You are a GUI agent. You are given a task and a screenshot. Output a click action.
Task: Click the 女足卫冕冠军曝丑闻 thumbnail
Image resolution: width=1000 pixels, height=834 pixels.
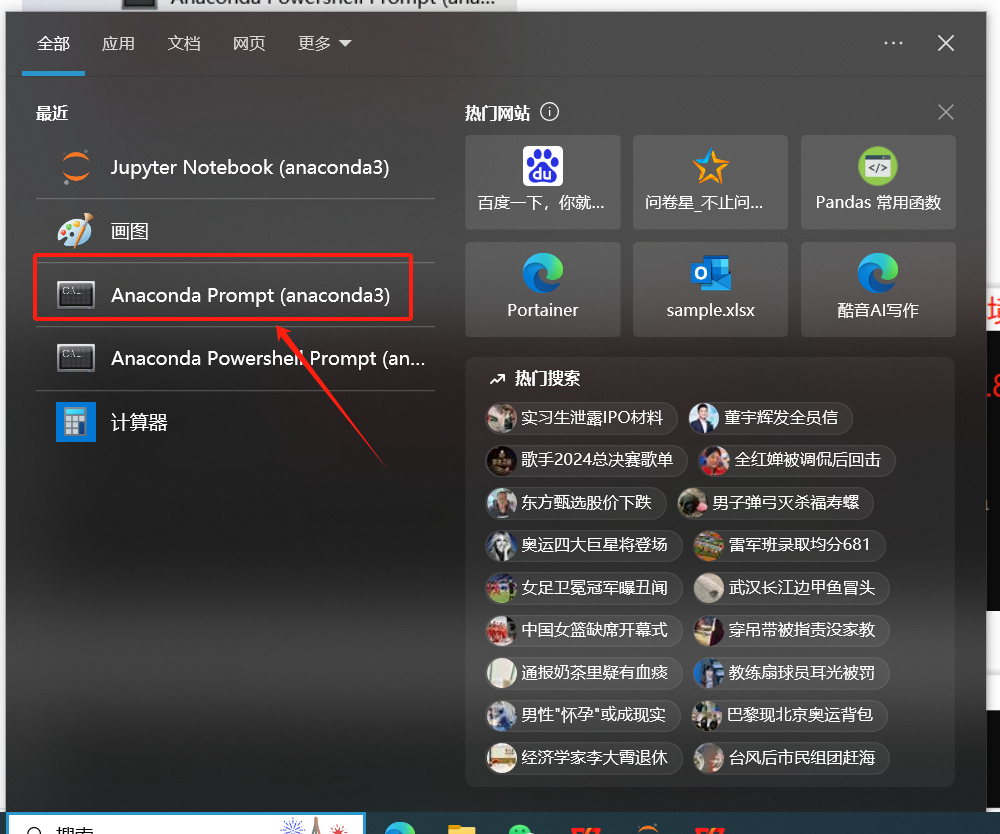click(x=501, y=588)
